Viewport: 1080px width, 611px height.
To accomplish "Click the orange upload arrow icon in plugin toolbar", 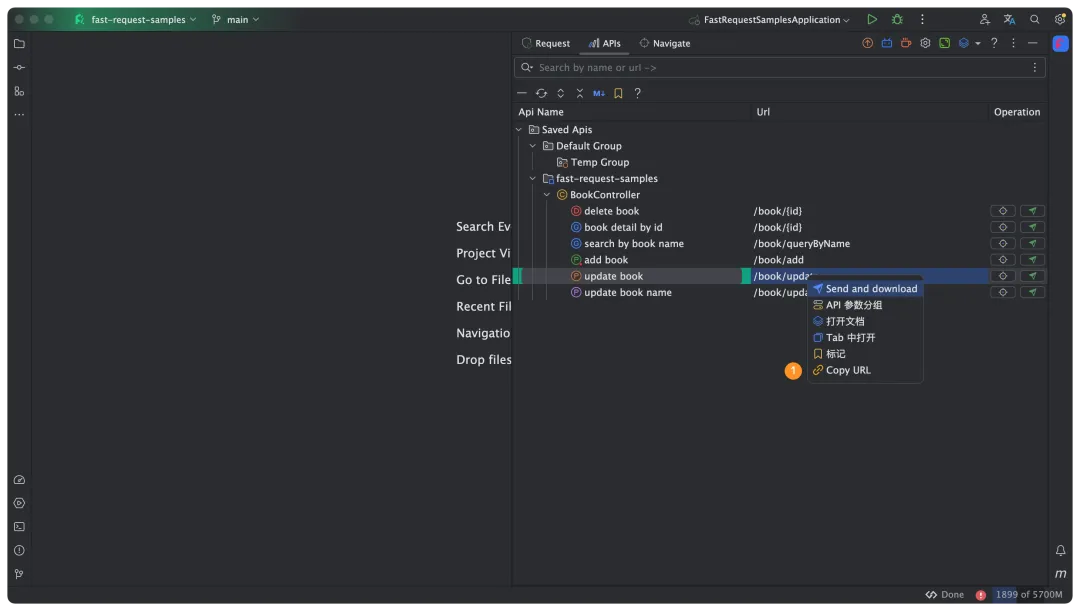I will pos(867,43).
